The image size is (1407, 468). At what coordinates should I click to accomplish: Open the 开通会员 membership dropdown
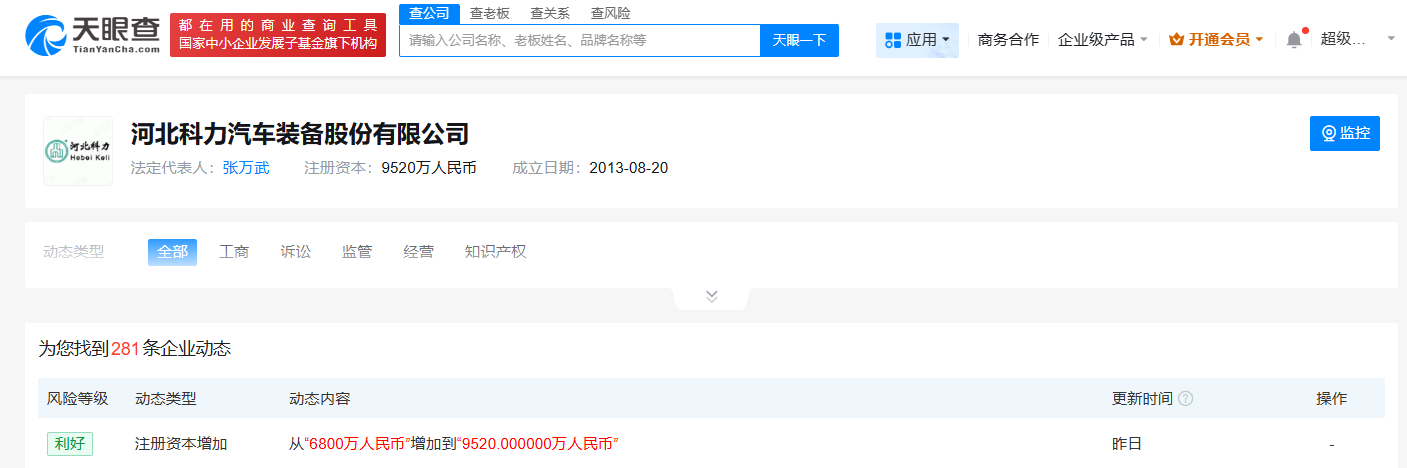coord(1216,40)
